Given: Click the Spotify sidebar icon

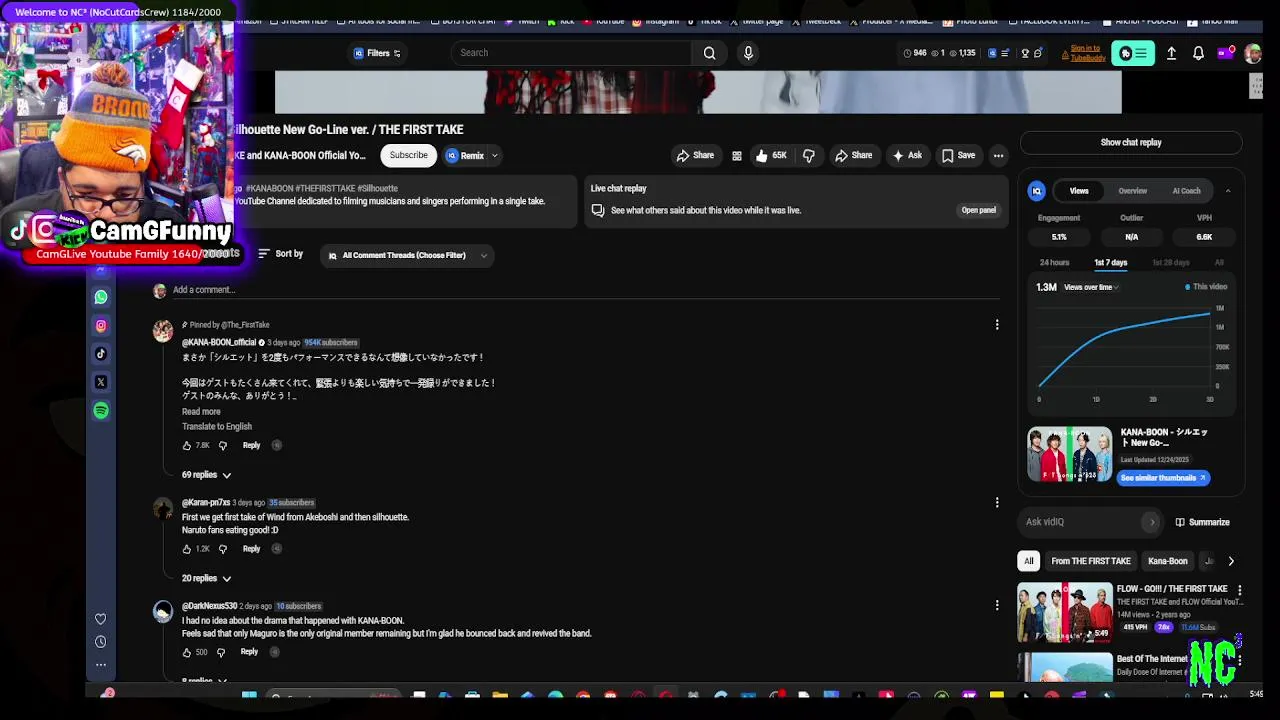Looking at the screenshot, I should (101, 411).
